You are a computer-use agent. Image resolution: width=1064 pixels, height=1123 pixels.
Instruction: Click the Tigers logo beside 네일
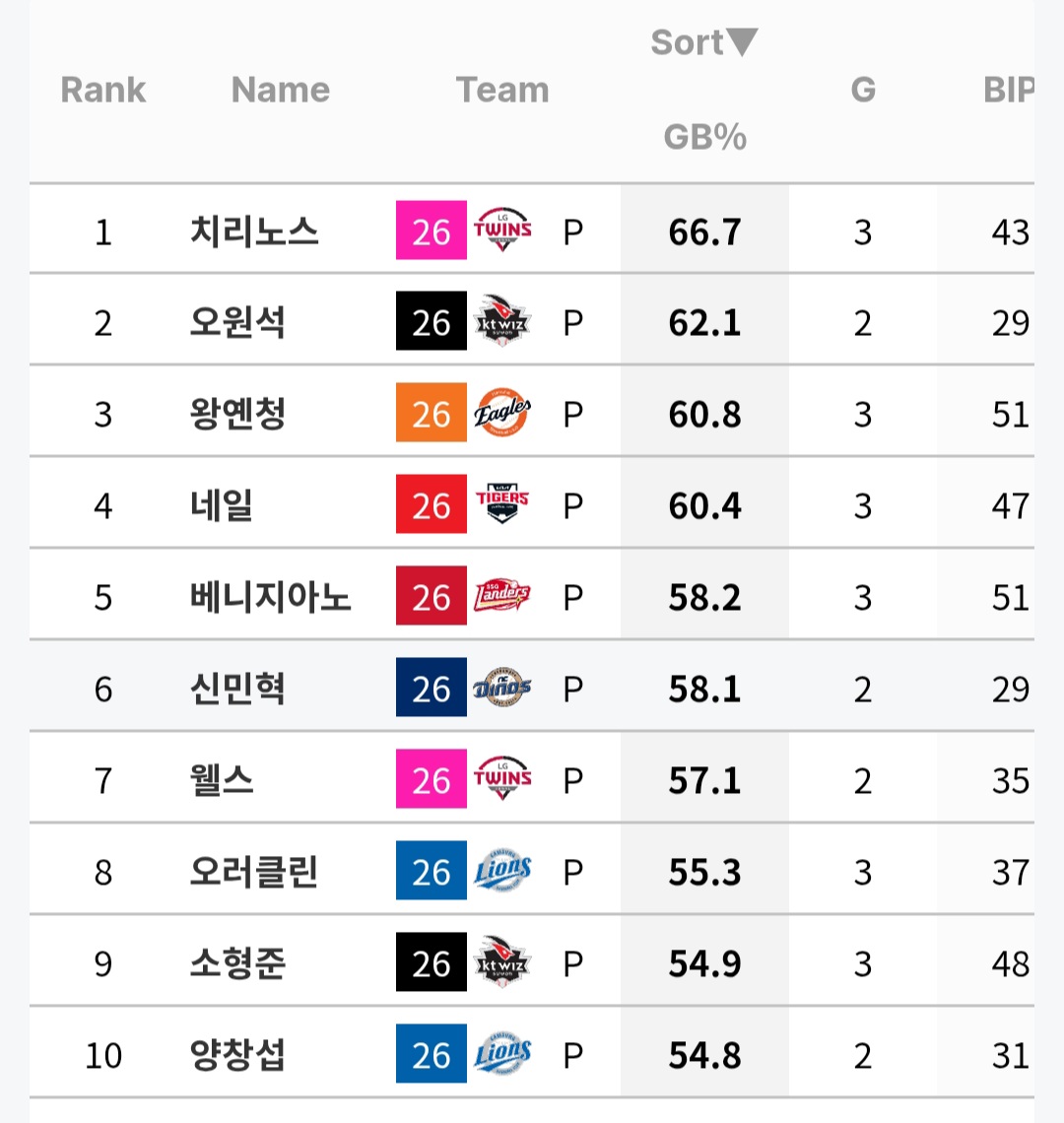coord(502,505)
